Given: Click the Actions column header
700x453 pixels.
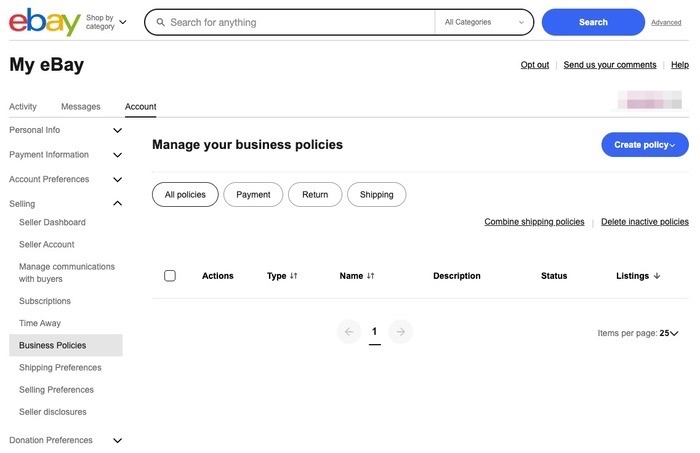Looking at the screenshot, I should pyautogui.click(x=218, y=276).
